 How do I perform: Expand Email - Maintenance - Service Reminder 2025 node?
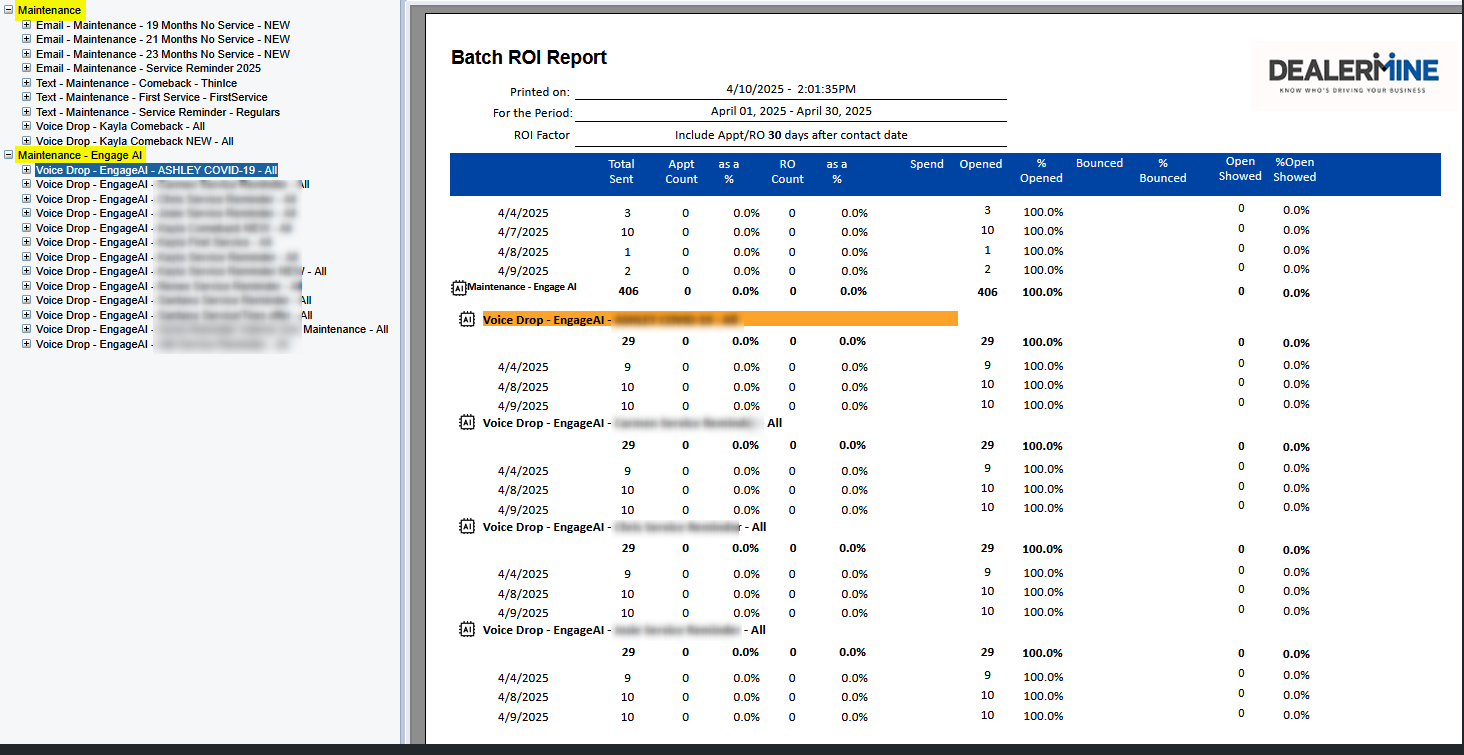coord(27,68)
